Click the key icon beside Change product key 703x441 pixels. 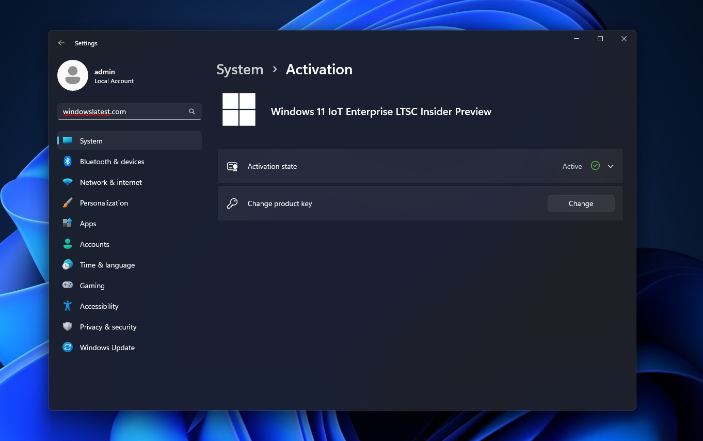(232, 203)
